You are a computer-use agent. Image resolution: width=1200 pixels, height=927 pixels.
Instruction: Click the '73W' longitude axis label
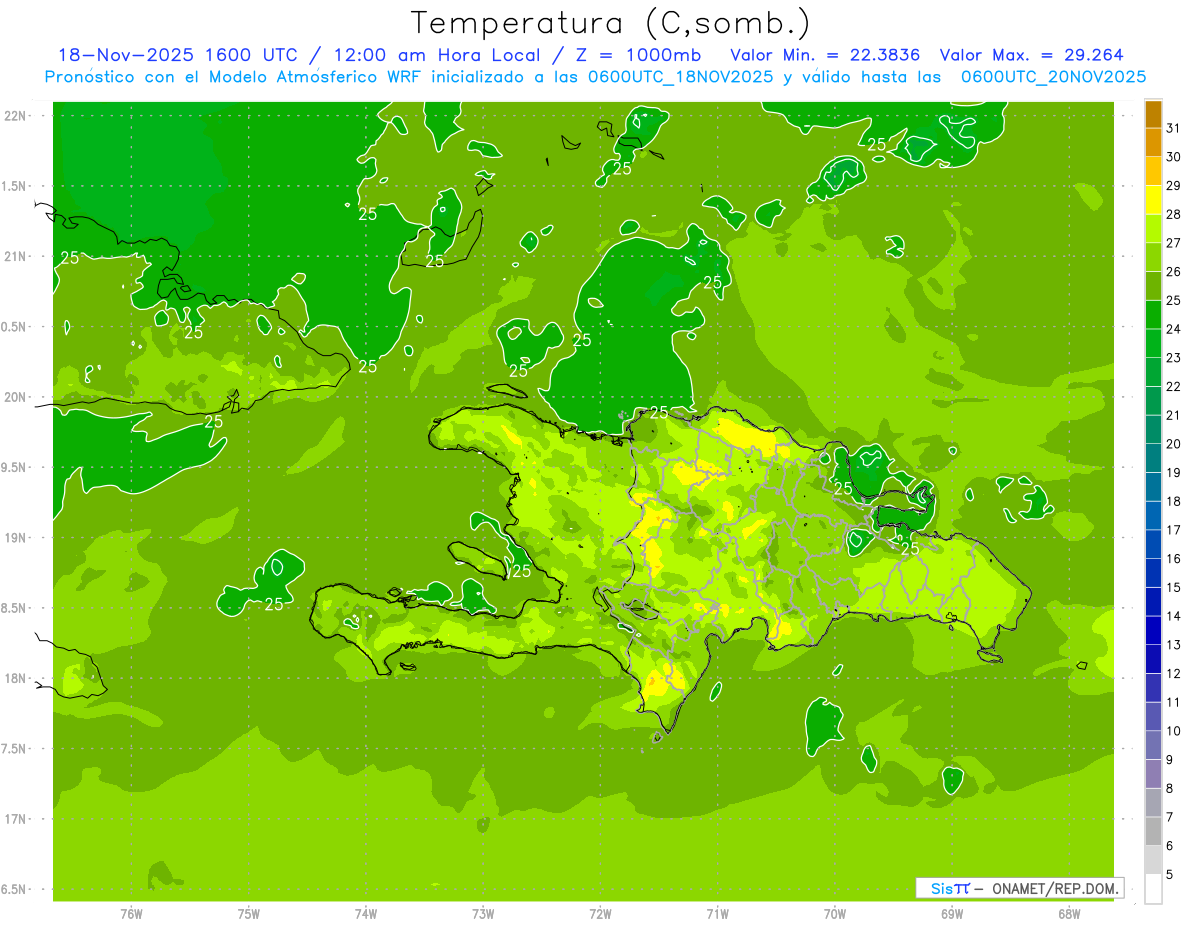pyautogui.click(x=483, y=913)
